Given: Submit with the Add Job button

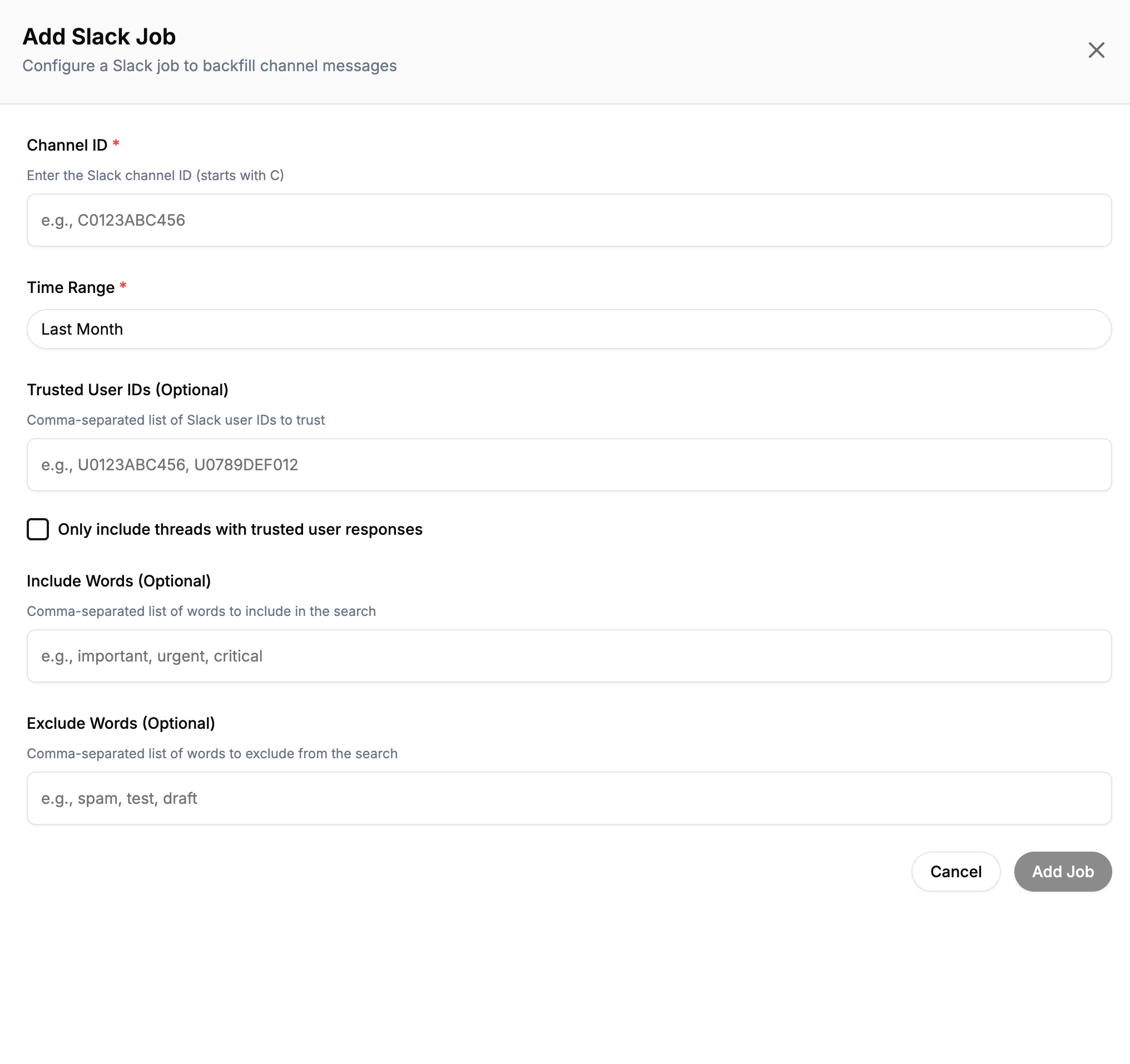Looking at the screenshot, I should pyautogui.click(x=1062, y=871).
